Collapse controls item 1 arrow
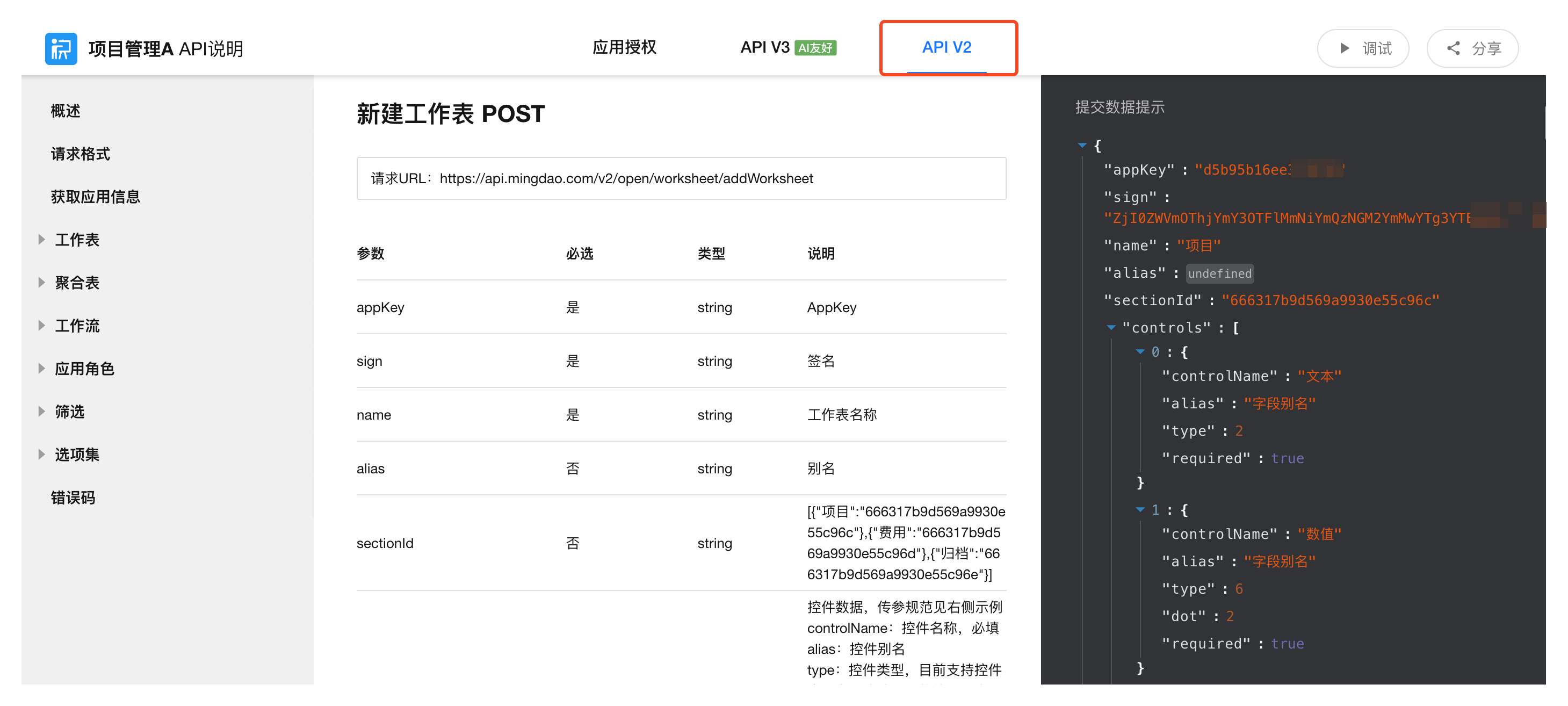The height and width of the screenshot is (706, 1568). pyautogui.click(x=1139, y=509)
